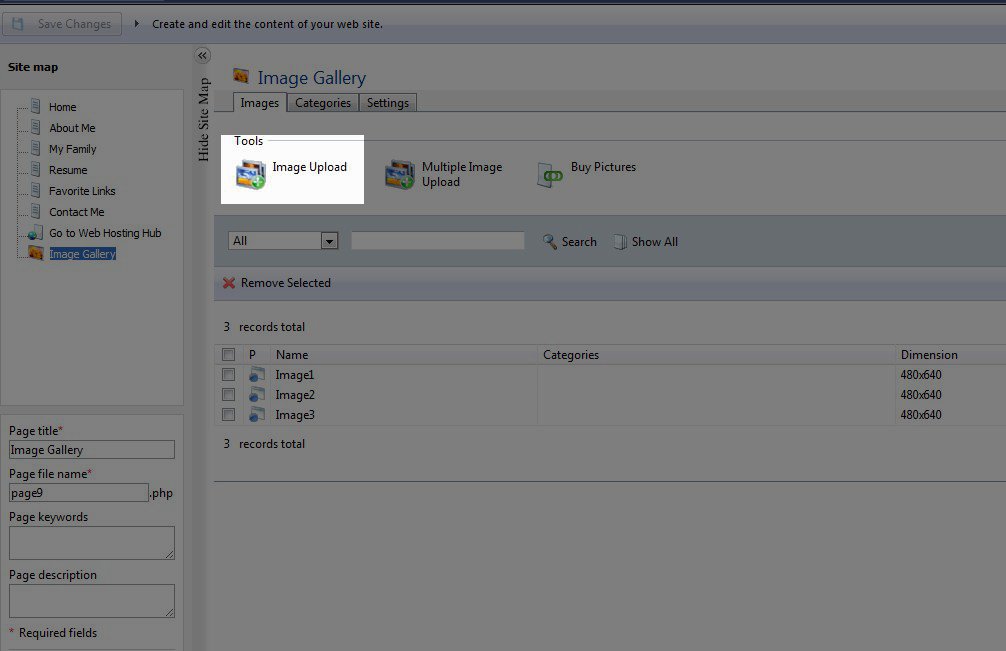
Task: Click the search text input field
Action: [438, 241]
